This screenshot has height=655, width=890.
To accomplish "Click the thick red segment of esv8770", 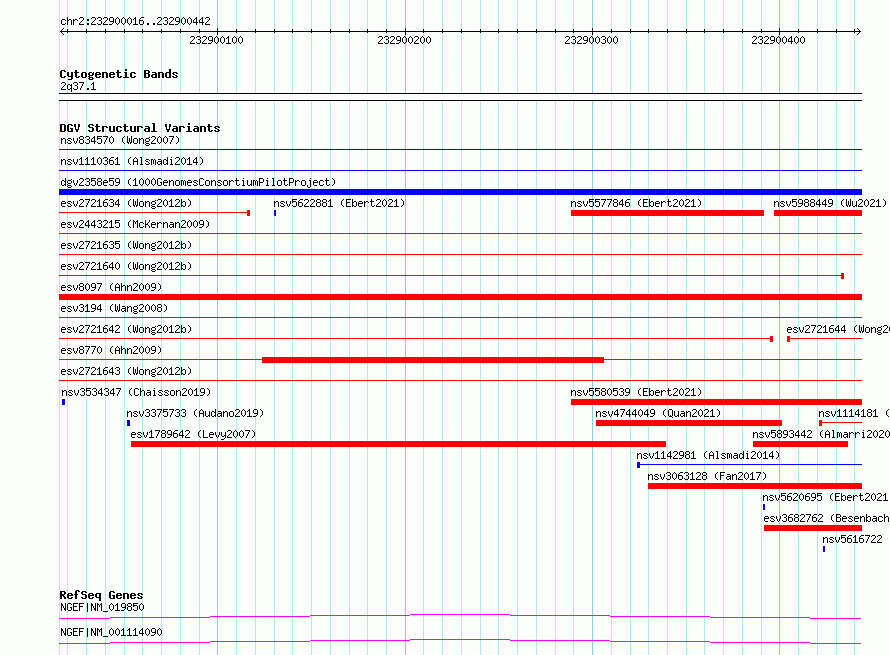I will (433, 360).
